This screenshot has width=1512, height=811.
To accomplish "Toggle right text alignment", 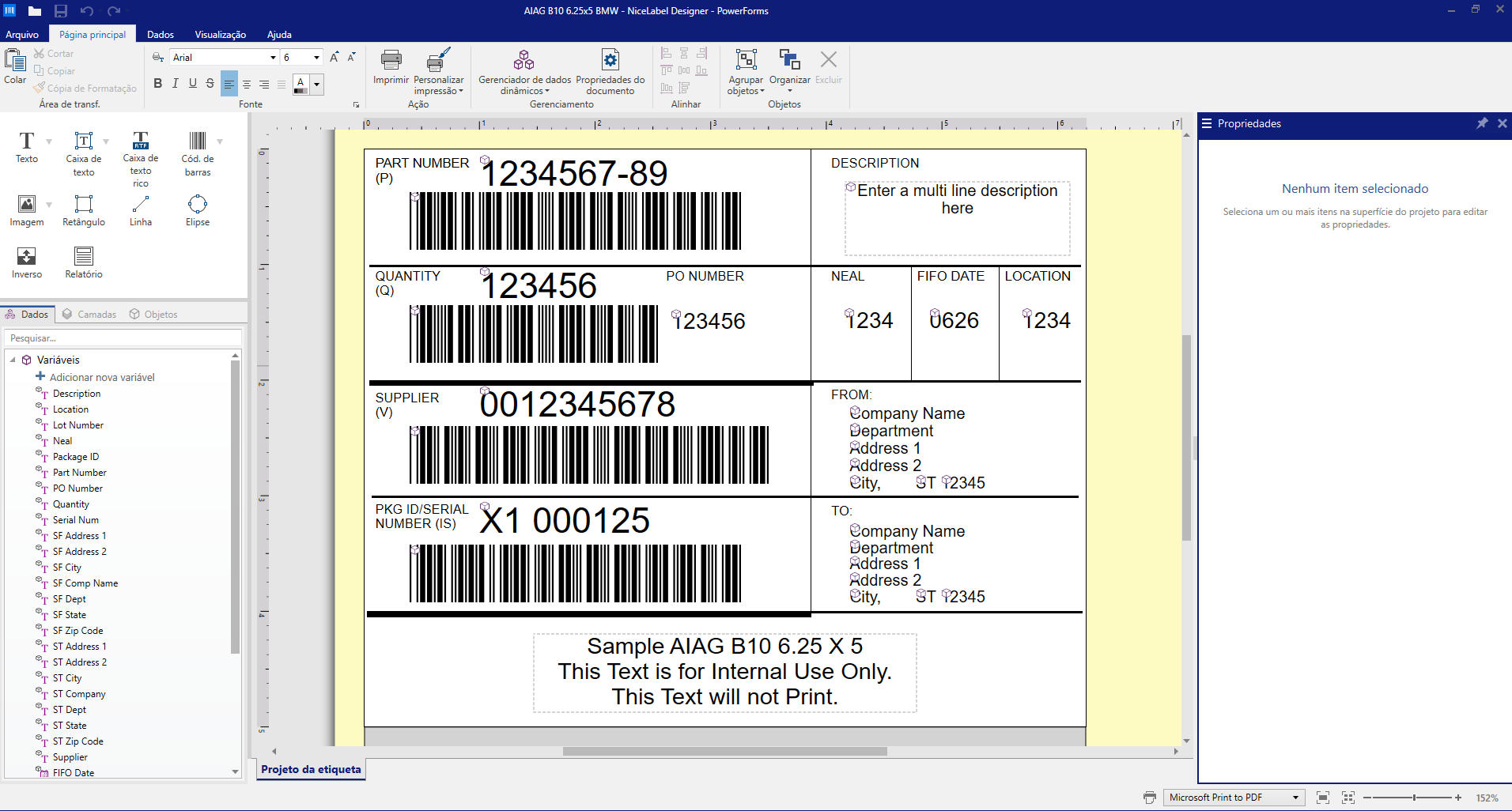I will tap(264, 84).
